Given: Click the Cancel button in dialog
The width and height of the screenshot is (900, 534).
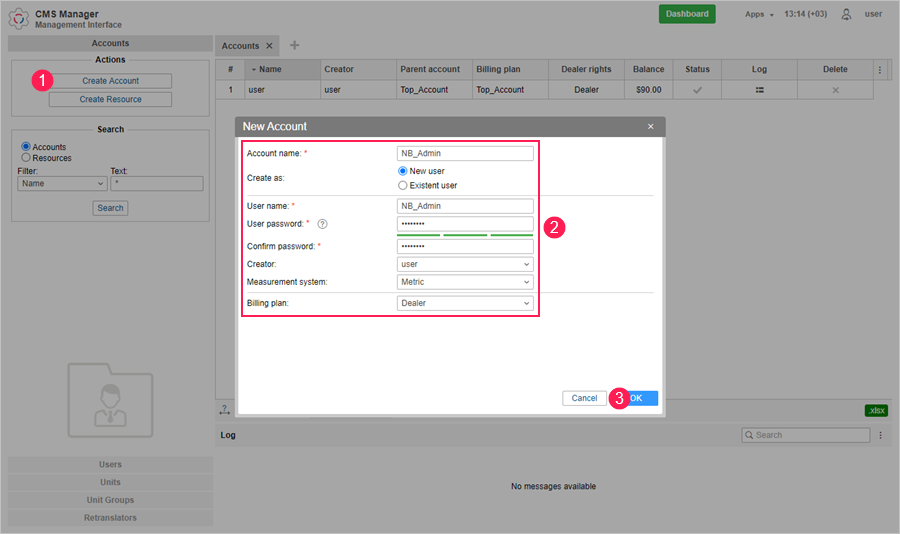Looking at the screenshot, I should click(x=584, y=398).
